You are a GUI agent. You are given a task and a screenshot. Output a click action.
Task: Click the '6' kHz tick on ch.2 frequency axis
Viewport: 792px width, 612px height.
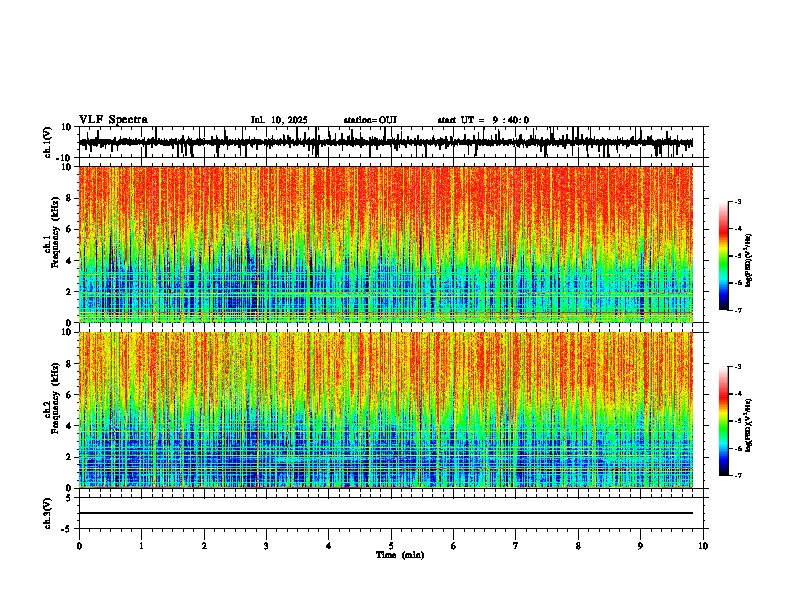point(70,395)
